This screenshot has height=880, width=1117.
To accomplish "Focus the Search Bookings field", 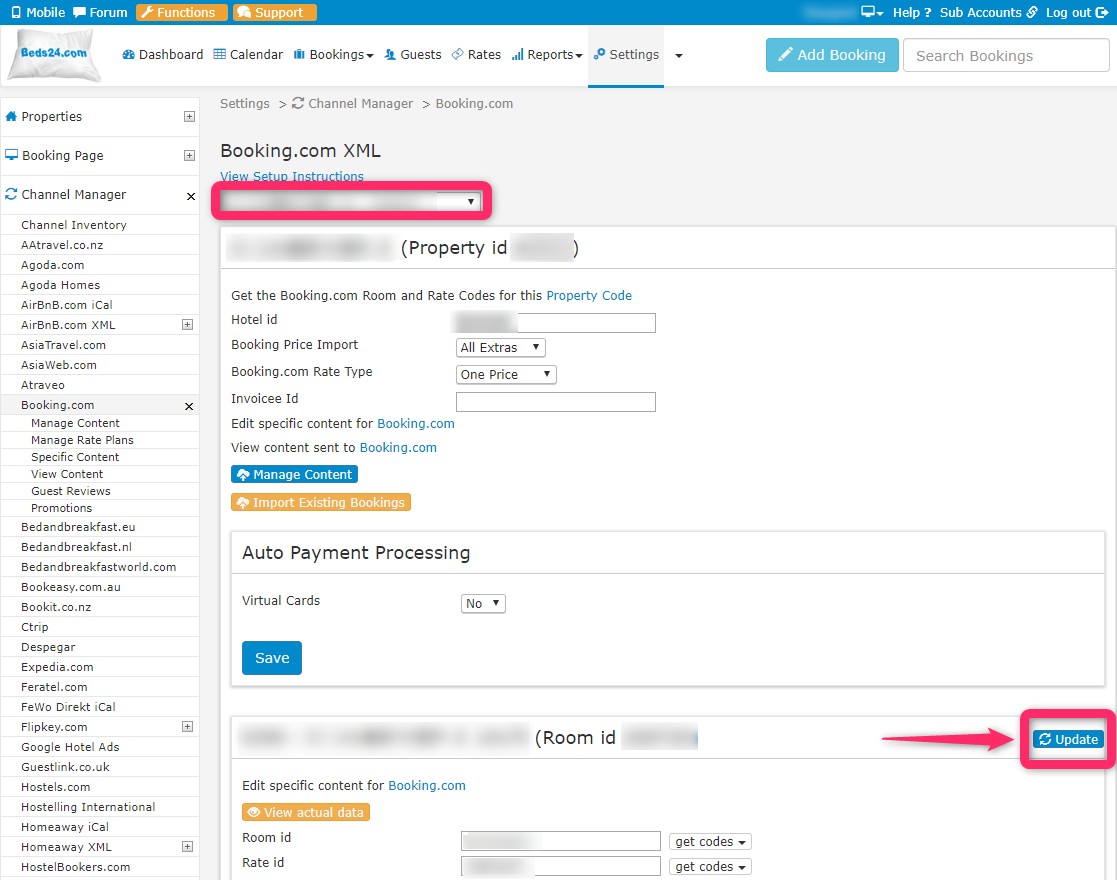I will coord(1006,55).
